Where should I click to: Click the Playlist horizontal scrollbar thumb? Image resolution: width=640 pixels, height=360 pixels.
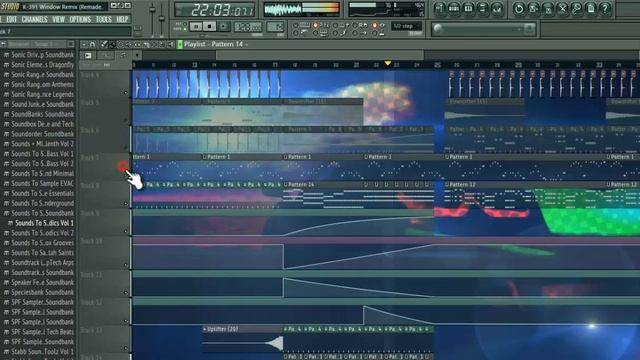click(x=320, y=55)
